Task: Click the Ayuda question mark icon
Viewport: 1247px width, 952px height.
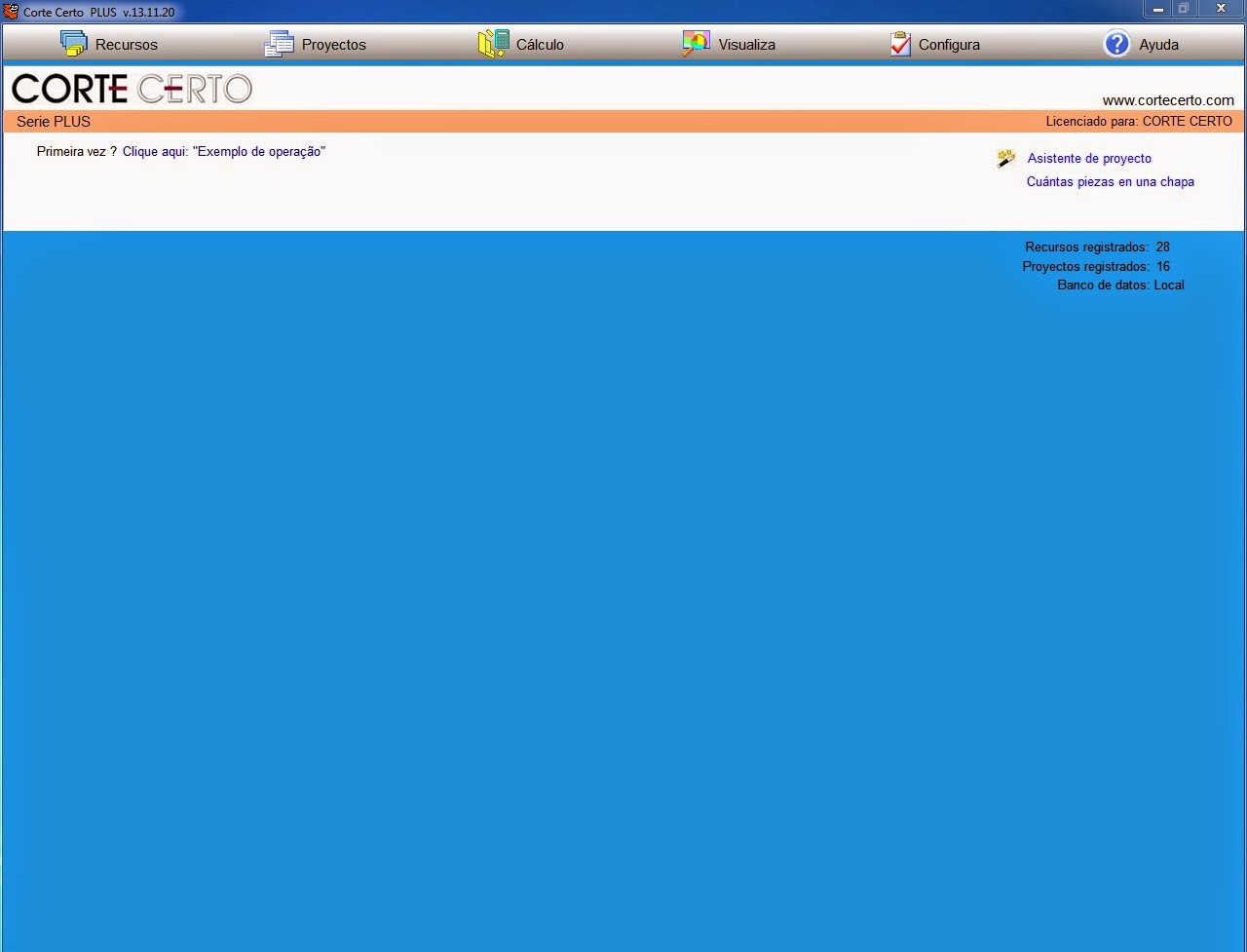Action: click(1116, 44)
